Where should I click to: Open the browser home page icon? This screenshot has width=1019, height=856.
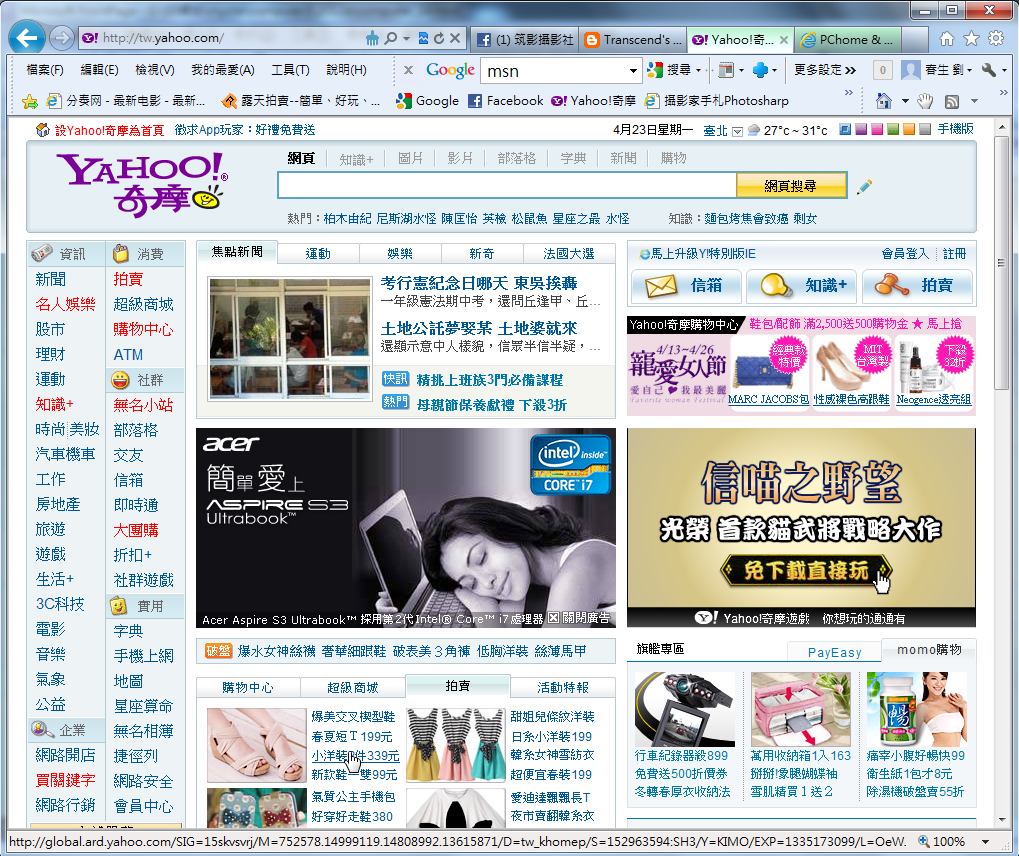(947, 39)
